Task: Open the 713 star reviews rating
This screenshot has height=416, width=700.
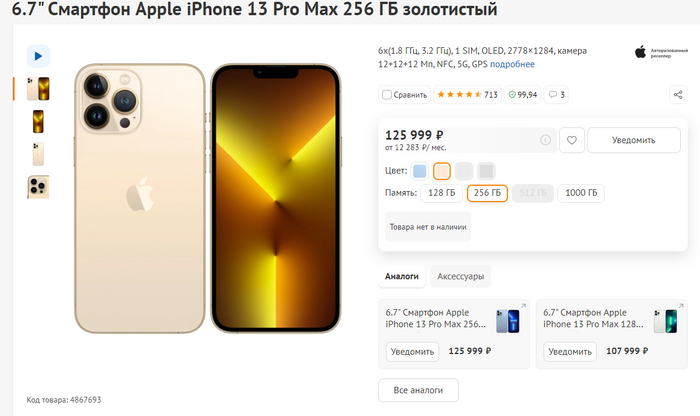Action: pyautogui.click(x=467, y=95)
